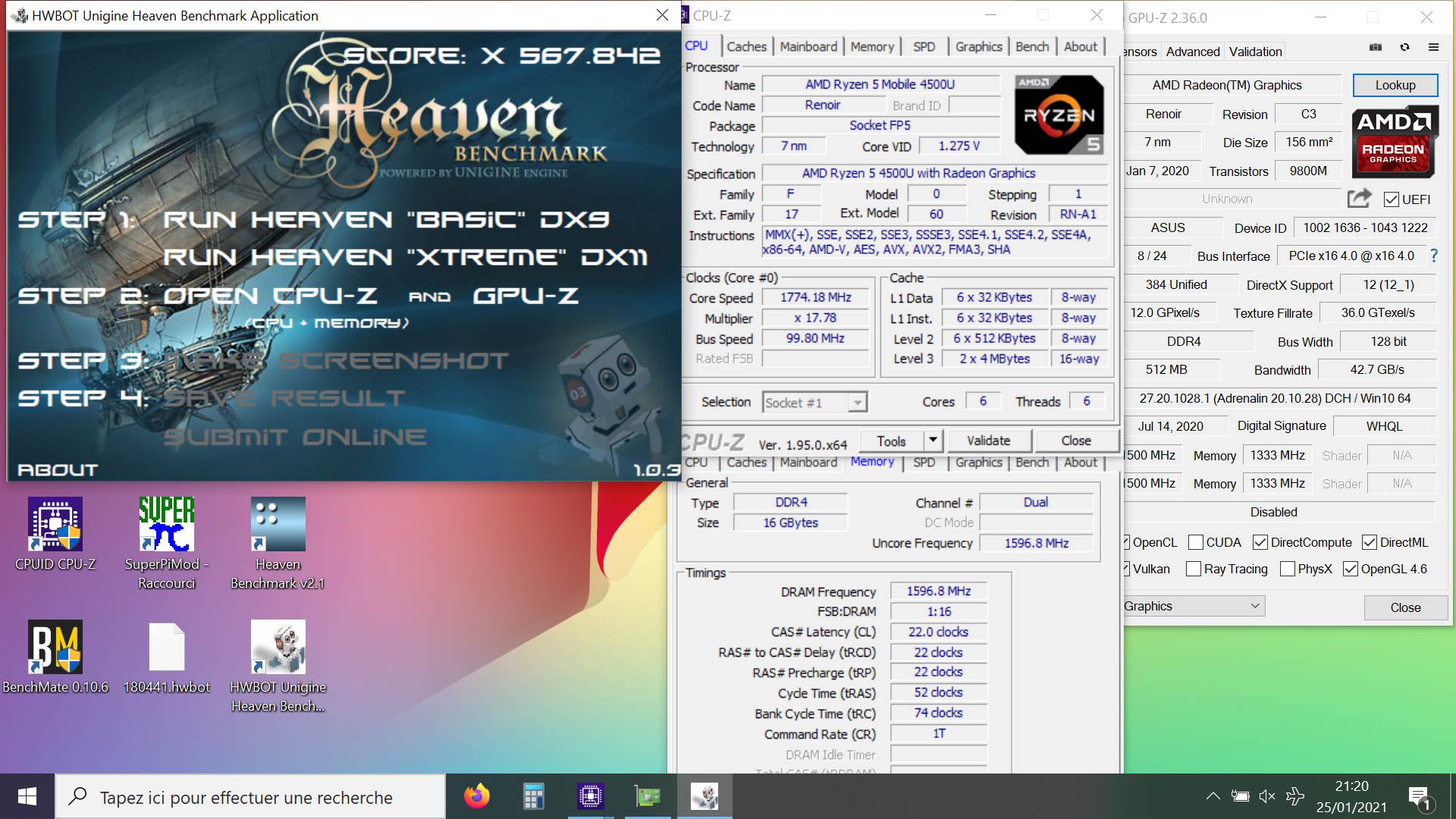Expand the CPU-Z Tools dropdown arrow
1456x819 pixels.
[933, 441]
